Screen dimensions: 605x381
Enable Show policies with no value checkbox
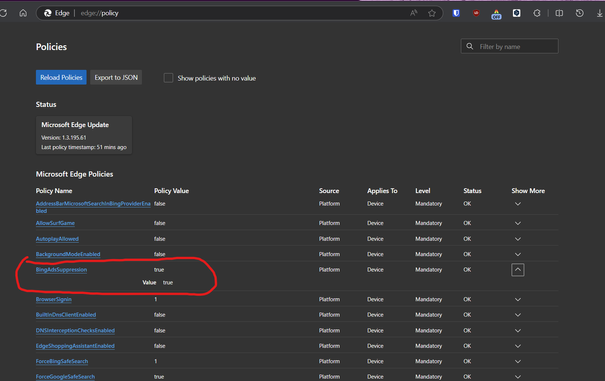(x=168, y=78)
